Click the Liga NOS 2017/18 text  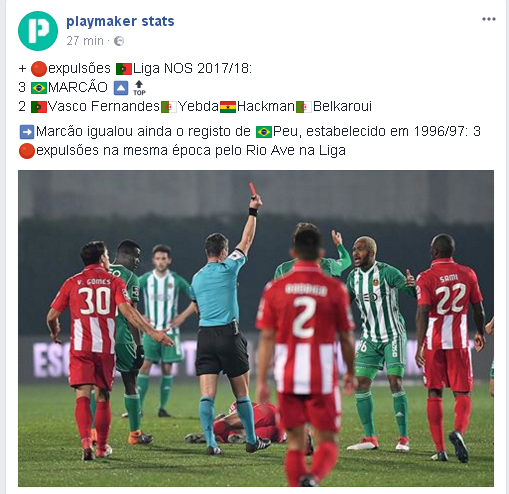[192, 69]
